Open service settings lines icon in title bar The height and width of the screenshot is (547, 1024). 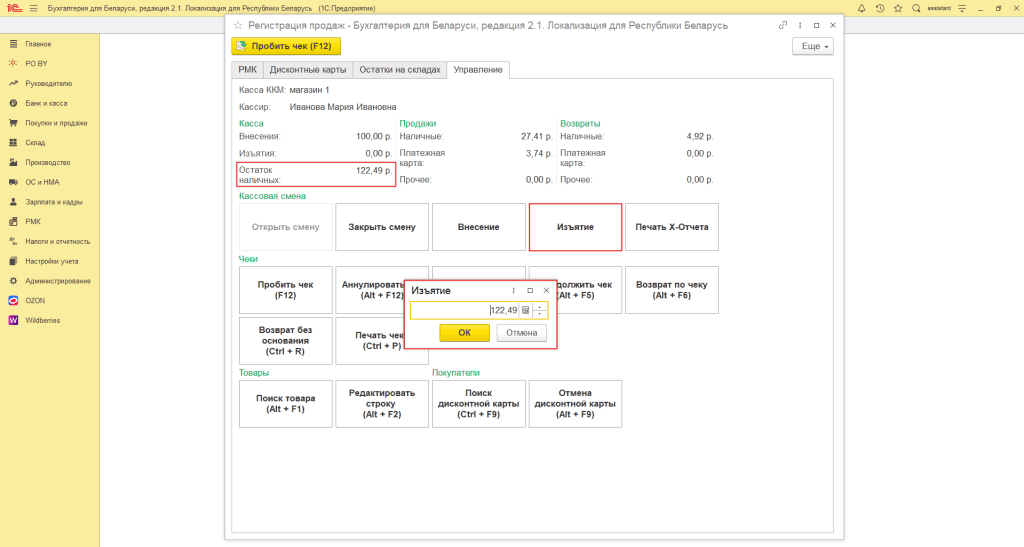[962, 8]
